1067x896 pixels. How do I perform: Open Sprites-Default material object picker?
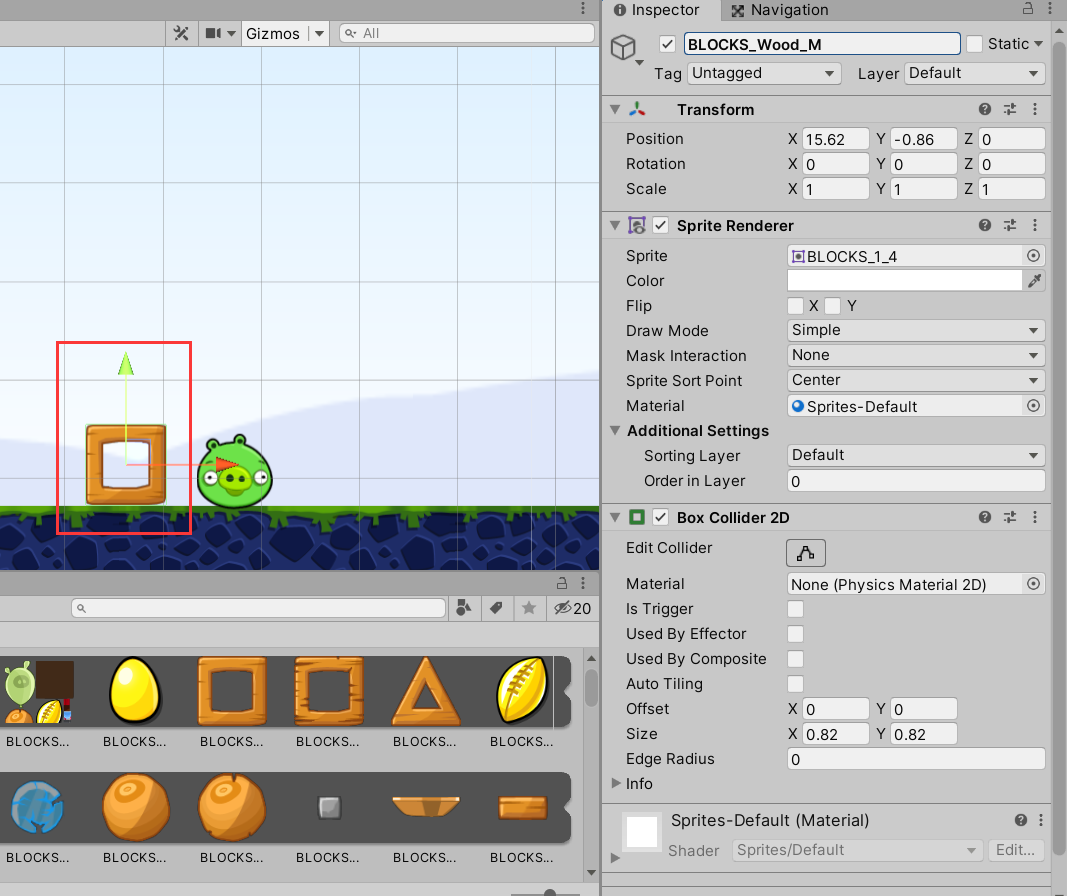[1033, 405]
